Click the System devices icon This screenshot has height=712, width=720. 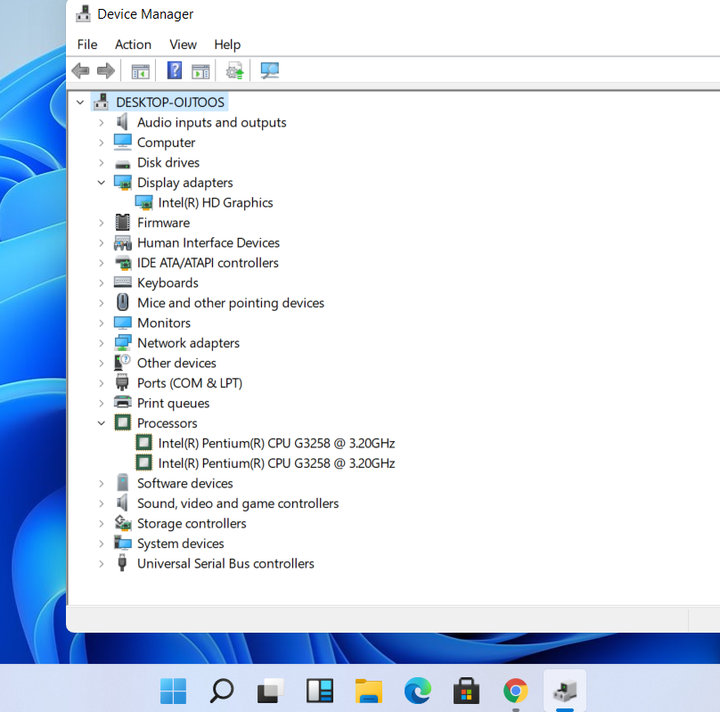click(123, 543)
